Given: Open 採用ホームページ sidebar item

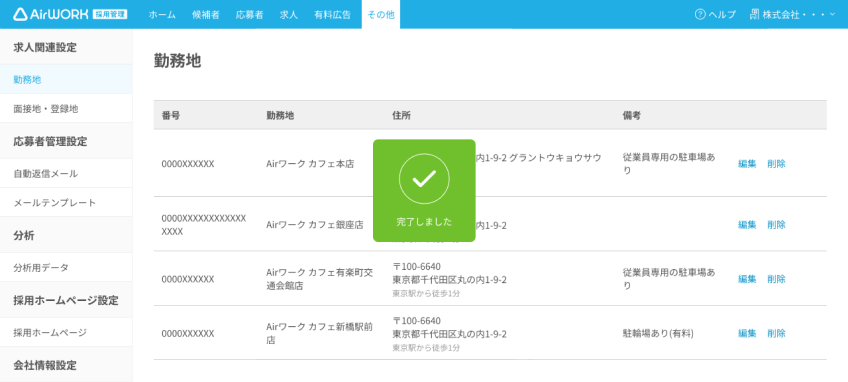Looking at the screenshot, I should (66, 333).
